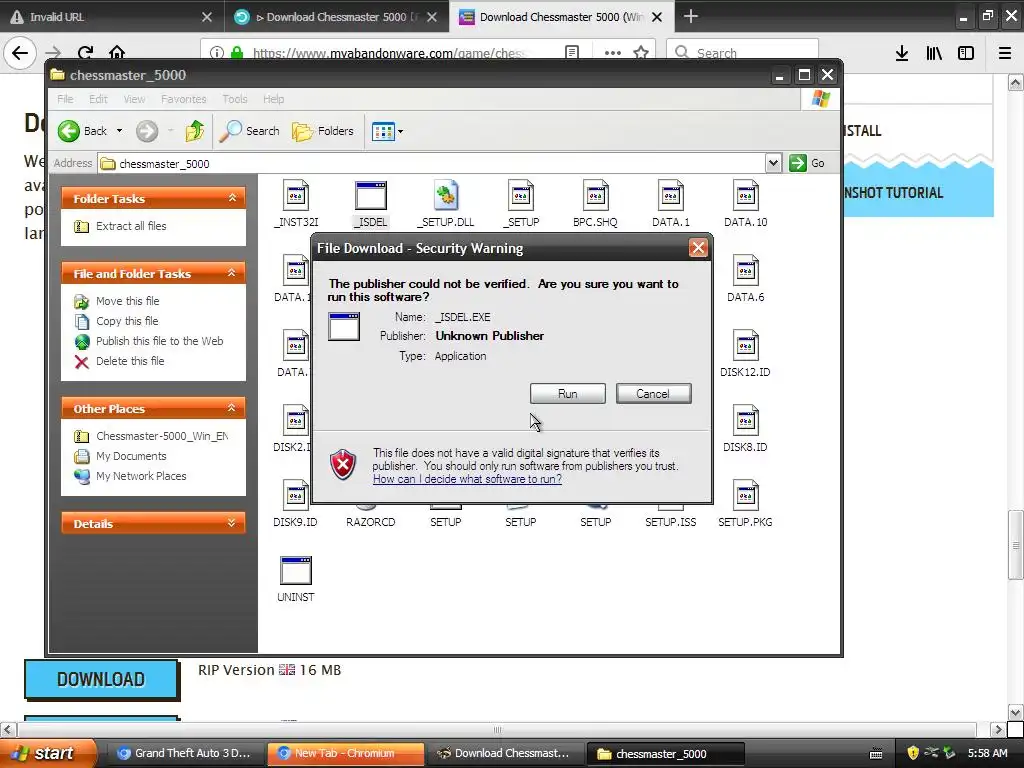Reload the browser page
The image size is (1024, 768).
[x=85, y=52]
